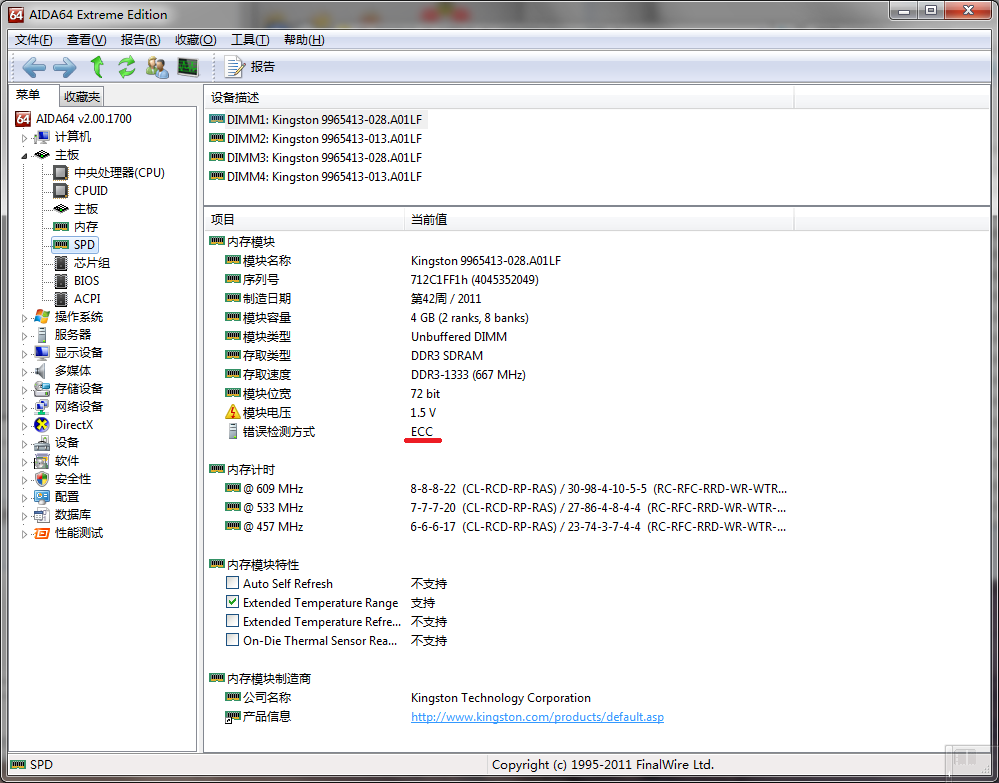Expand the 操作系统 node arrow
Viewport: 999px width, 783px height.
[25, 317]
